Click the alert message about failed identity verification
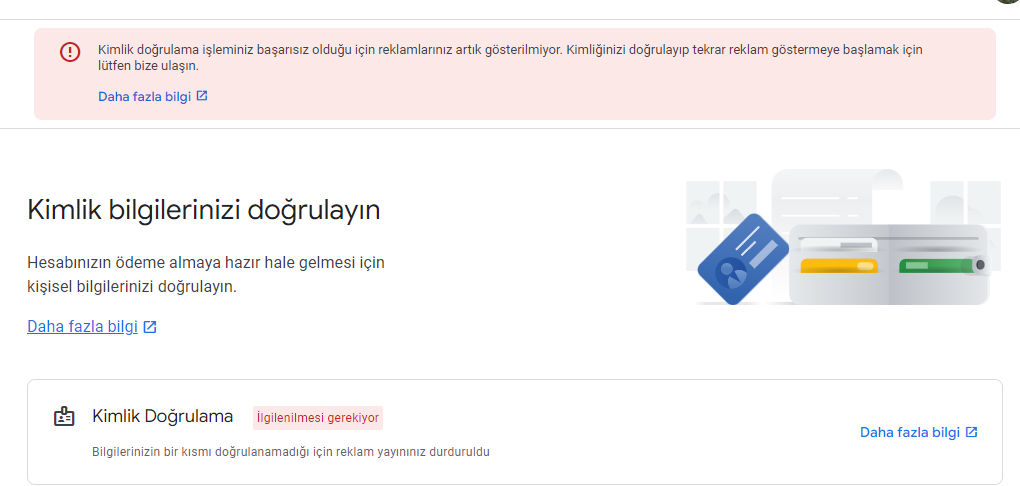This screenshot has height=486, width=1020. coord(510,58)
